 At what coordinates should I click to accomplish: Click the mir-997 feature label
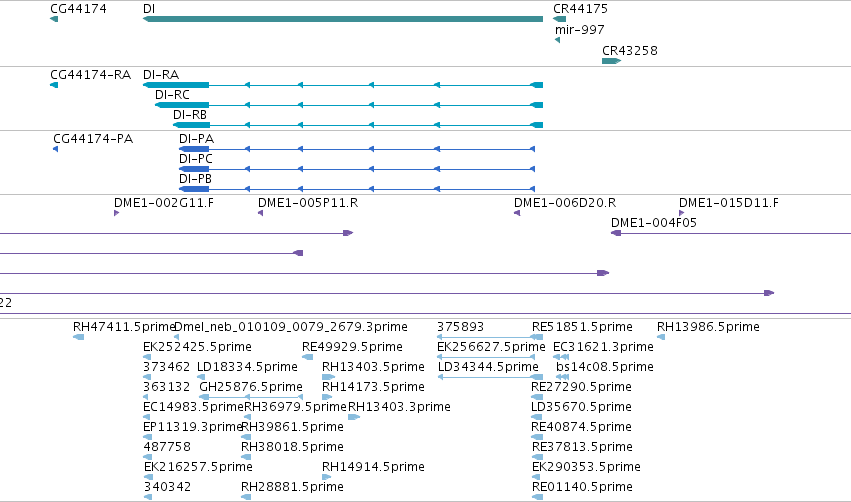pos(580,30)
